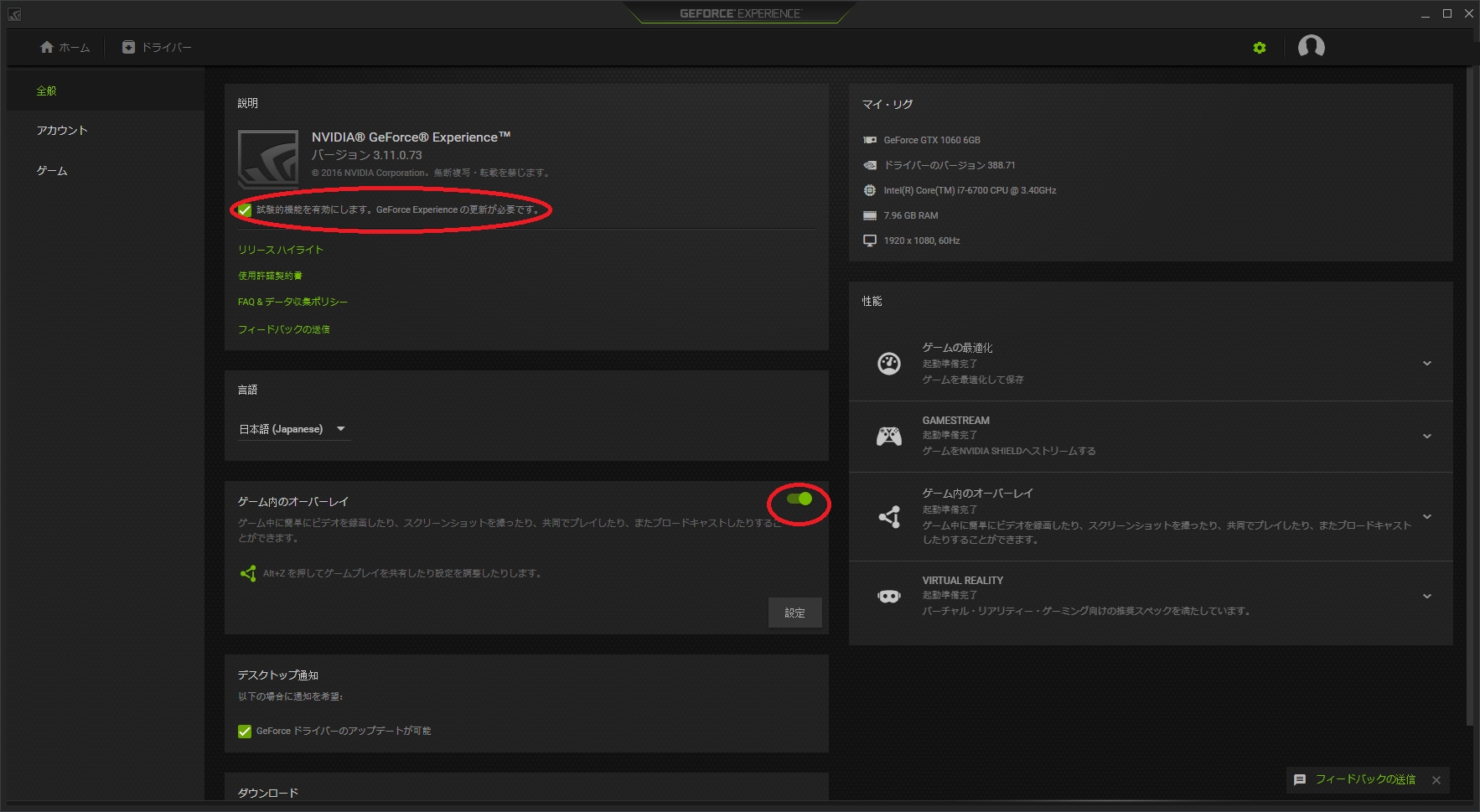Open the 使用許諾契約書 link
Screen dimensions: 1480x812
[x=270, y=276]
